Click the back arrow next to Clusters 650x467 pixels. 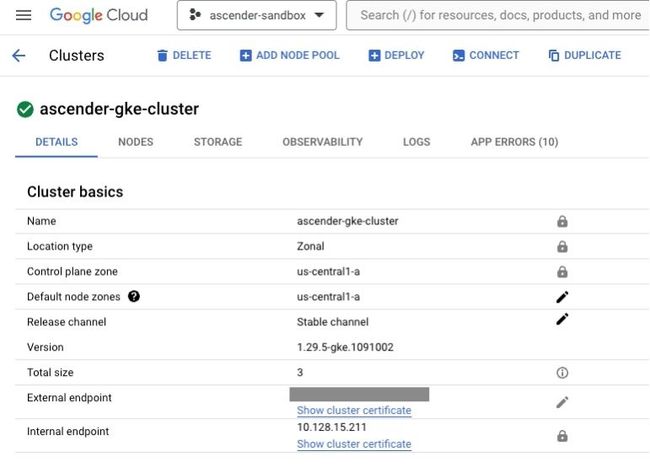pyautogui.click(x=19, y=55)
